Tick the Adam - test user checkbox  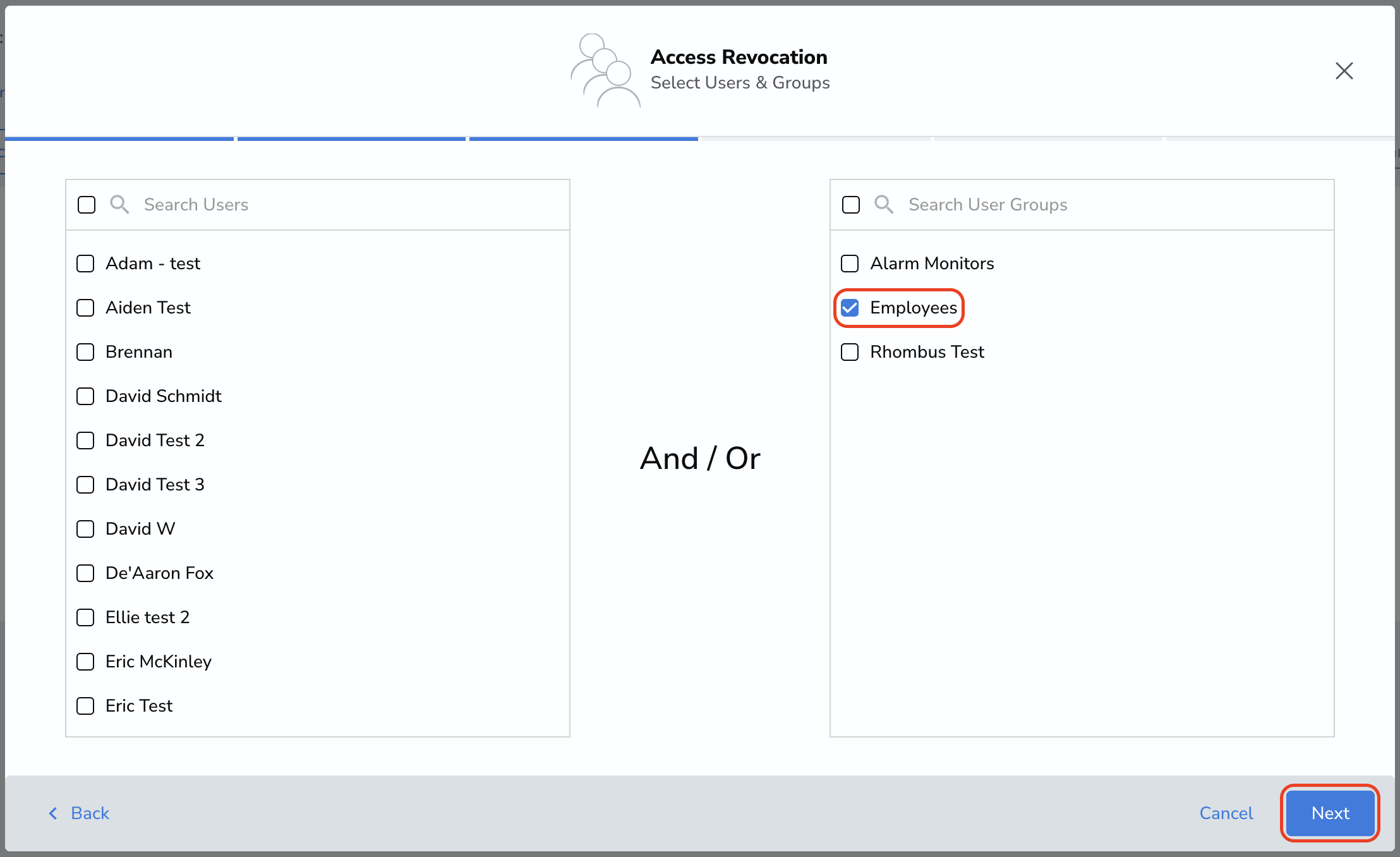(85, 264)
